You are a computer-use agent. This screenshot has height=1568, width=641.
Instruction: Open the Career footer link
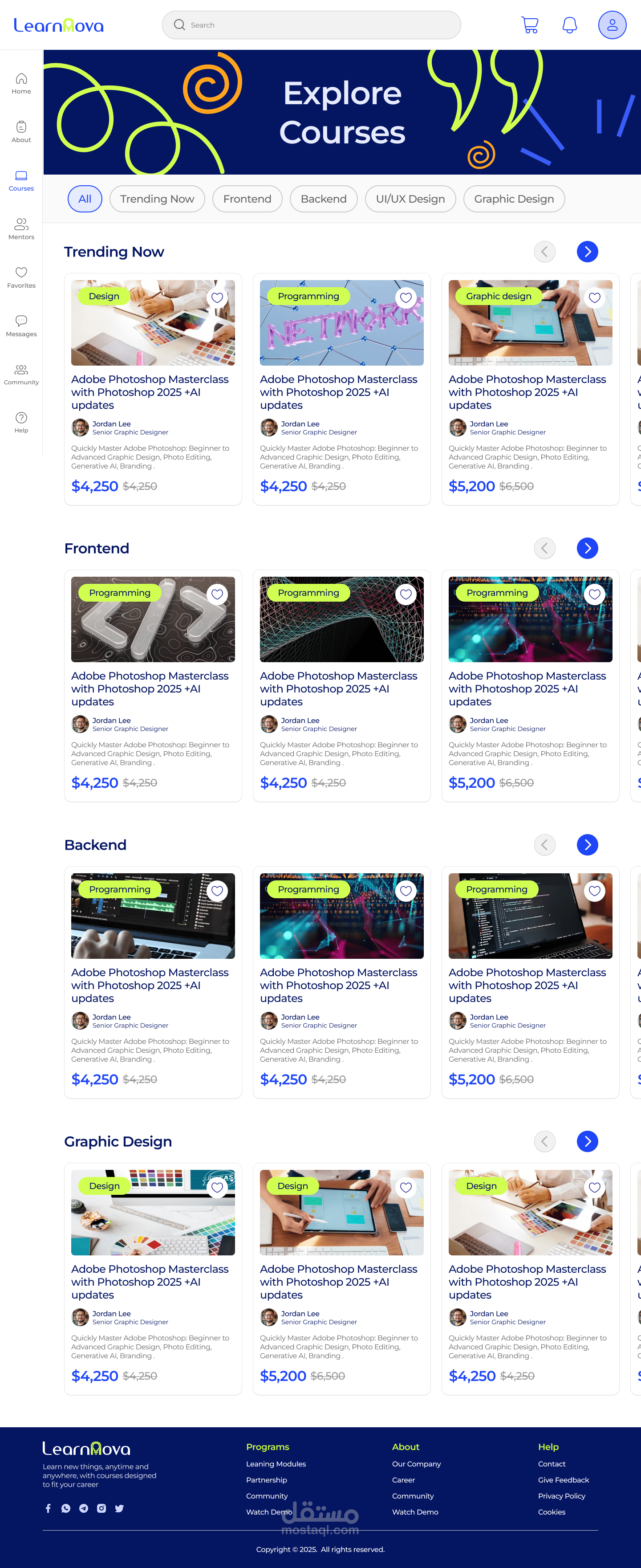403,1480
